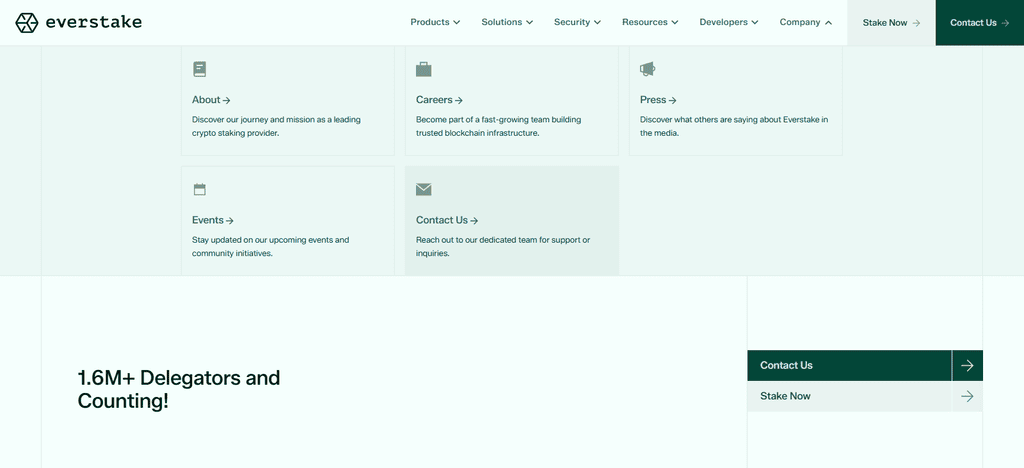Click the everstake wordmark in header
Screen dimensions: 1024x468
pyautogui.click(x=93, y=22)
